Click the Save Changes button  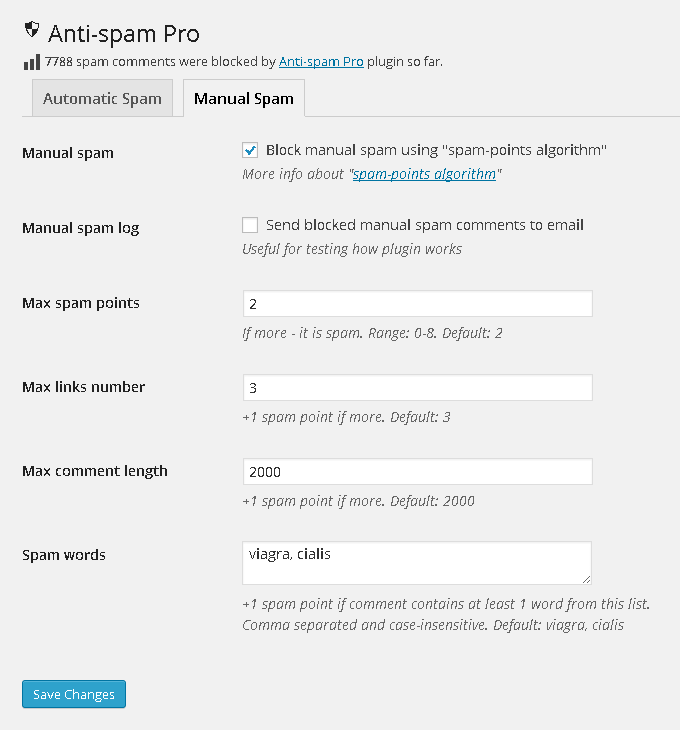pos(74,694)
